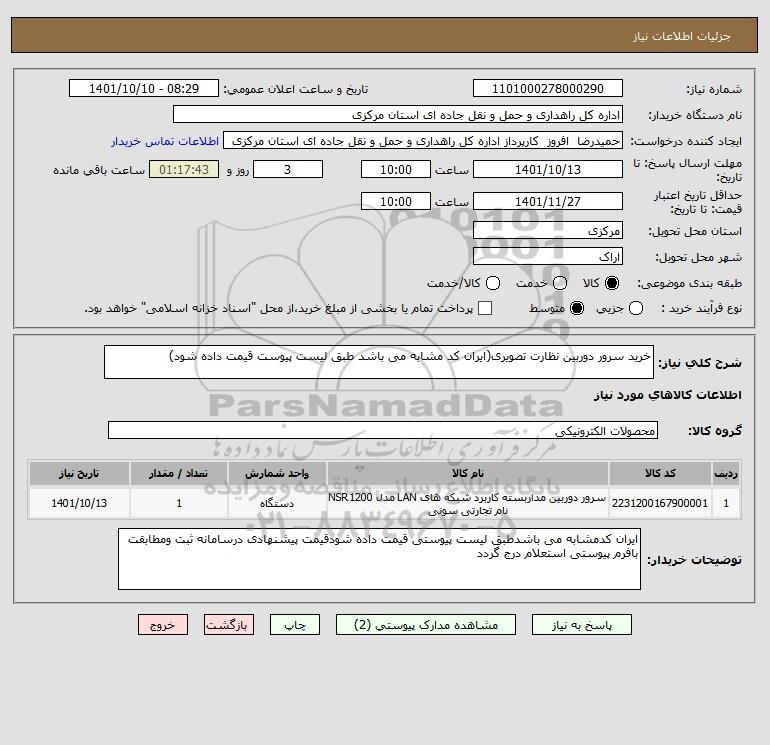The image size is (770, 745).
Task: Select the کالا/خدمت radio button
Action: coord(493,283)
